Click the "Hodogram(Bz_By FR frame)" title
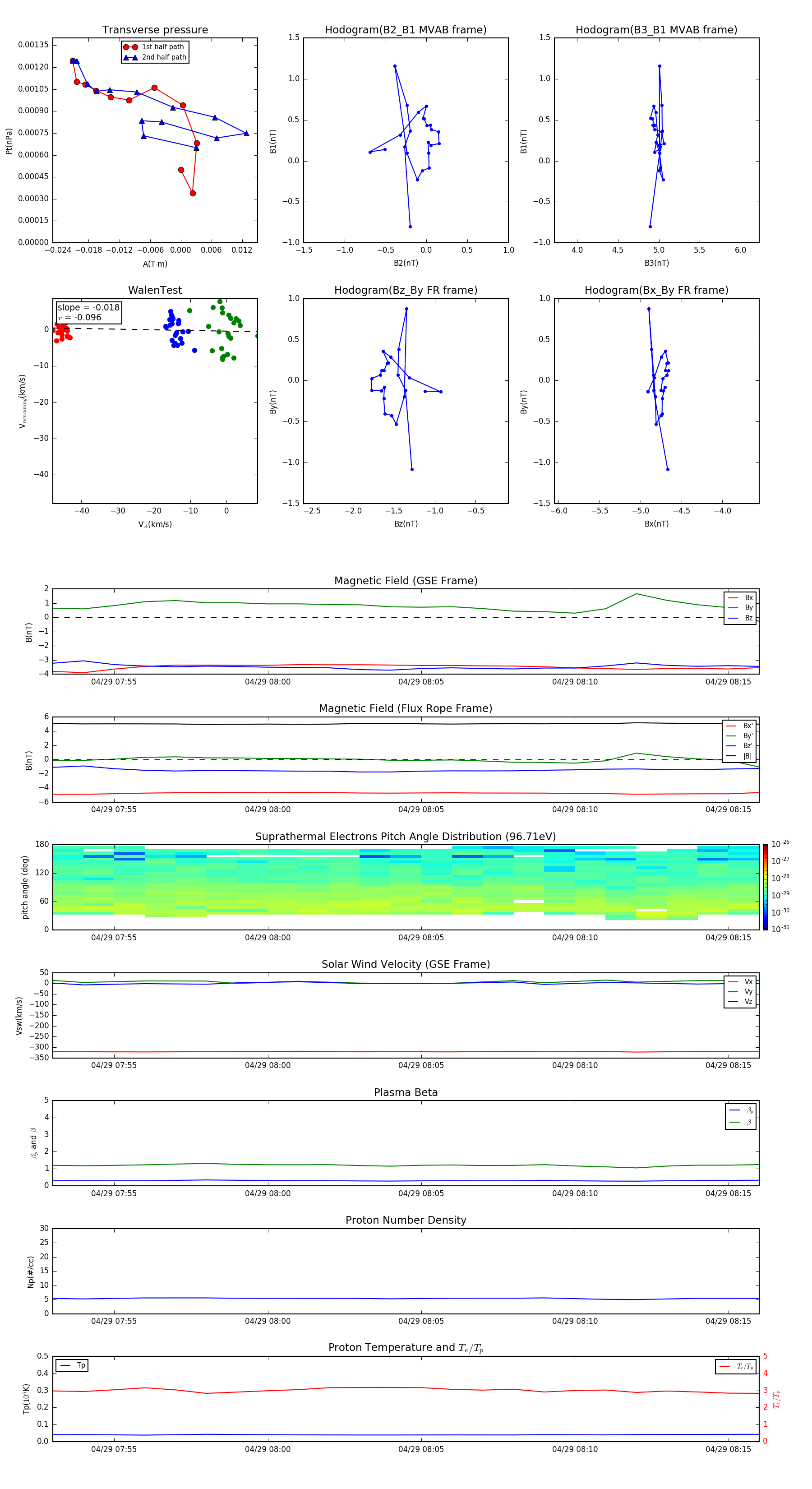 point(406,290)
